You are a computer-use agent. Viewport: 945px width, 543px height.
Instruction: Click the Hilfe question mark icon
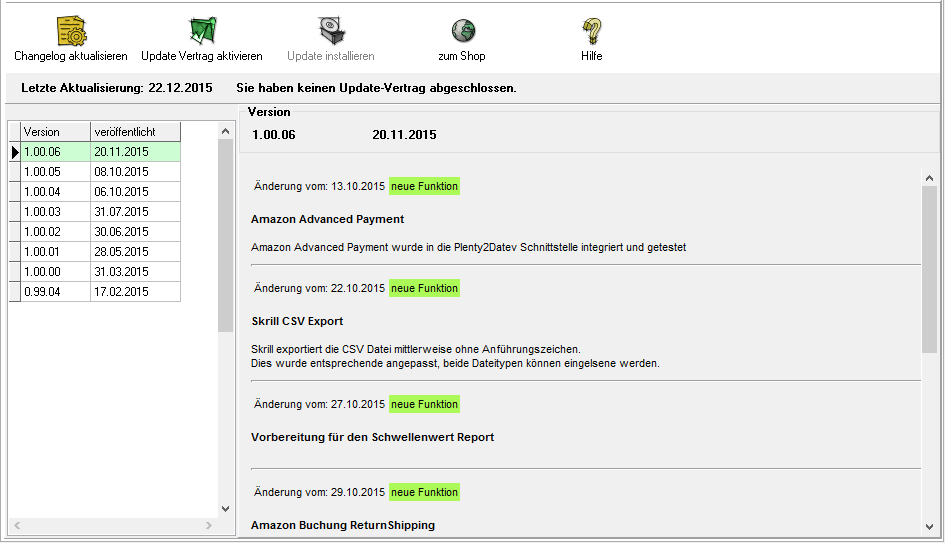point(592,31)
